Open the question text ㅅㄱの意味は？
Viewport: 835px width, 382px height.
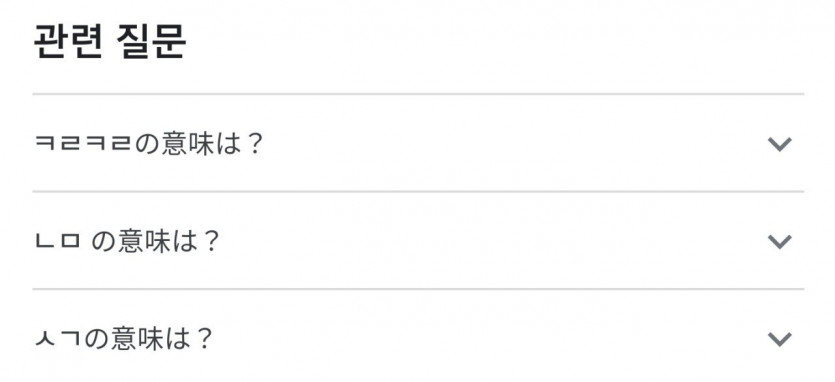[124, 339]
